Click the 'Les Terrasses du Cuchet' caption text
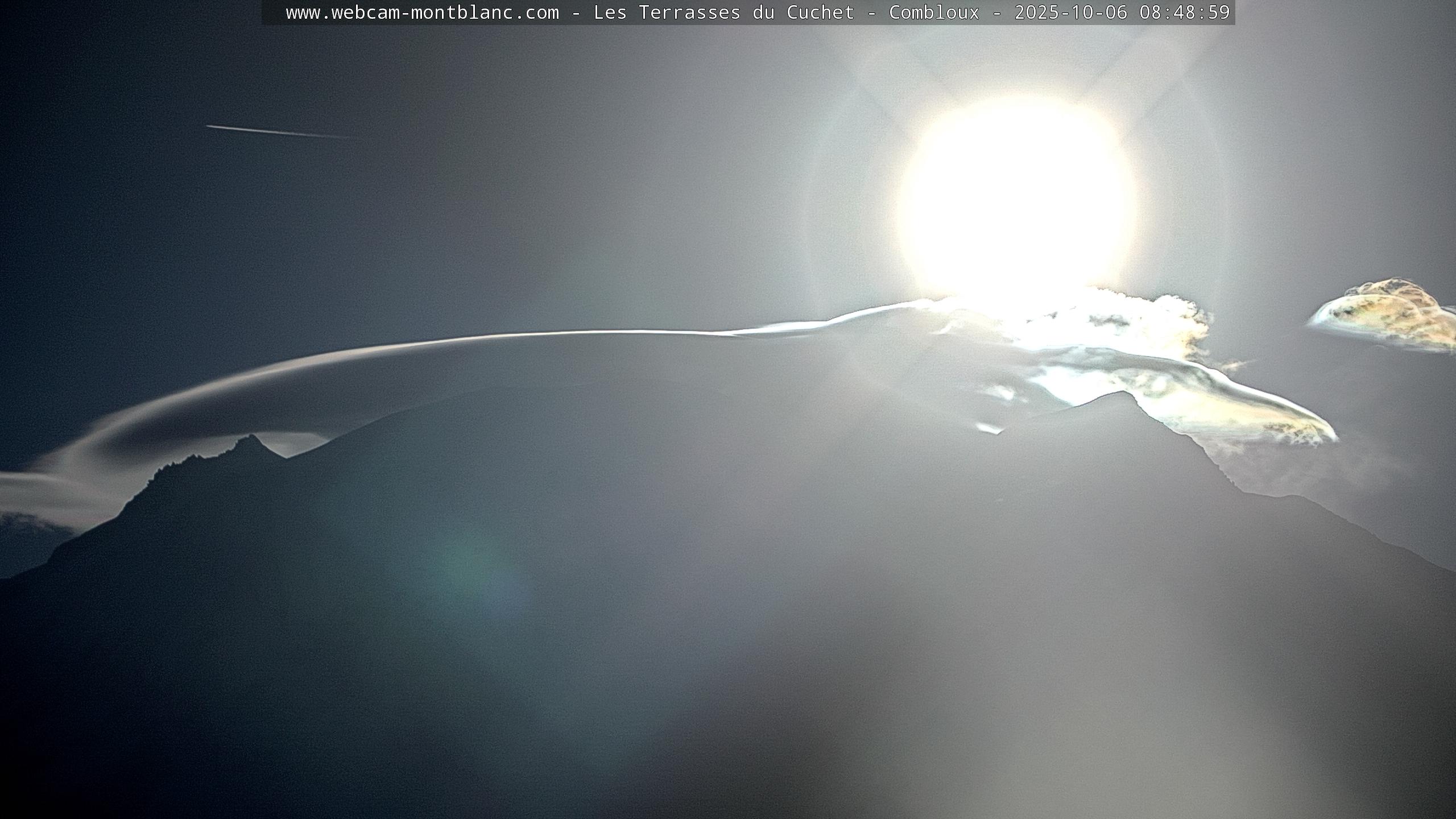This screenshot has width=1456, height=819. (723, 13)
